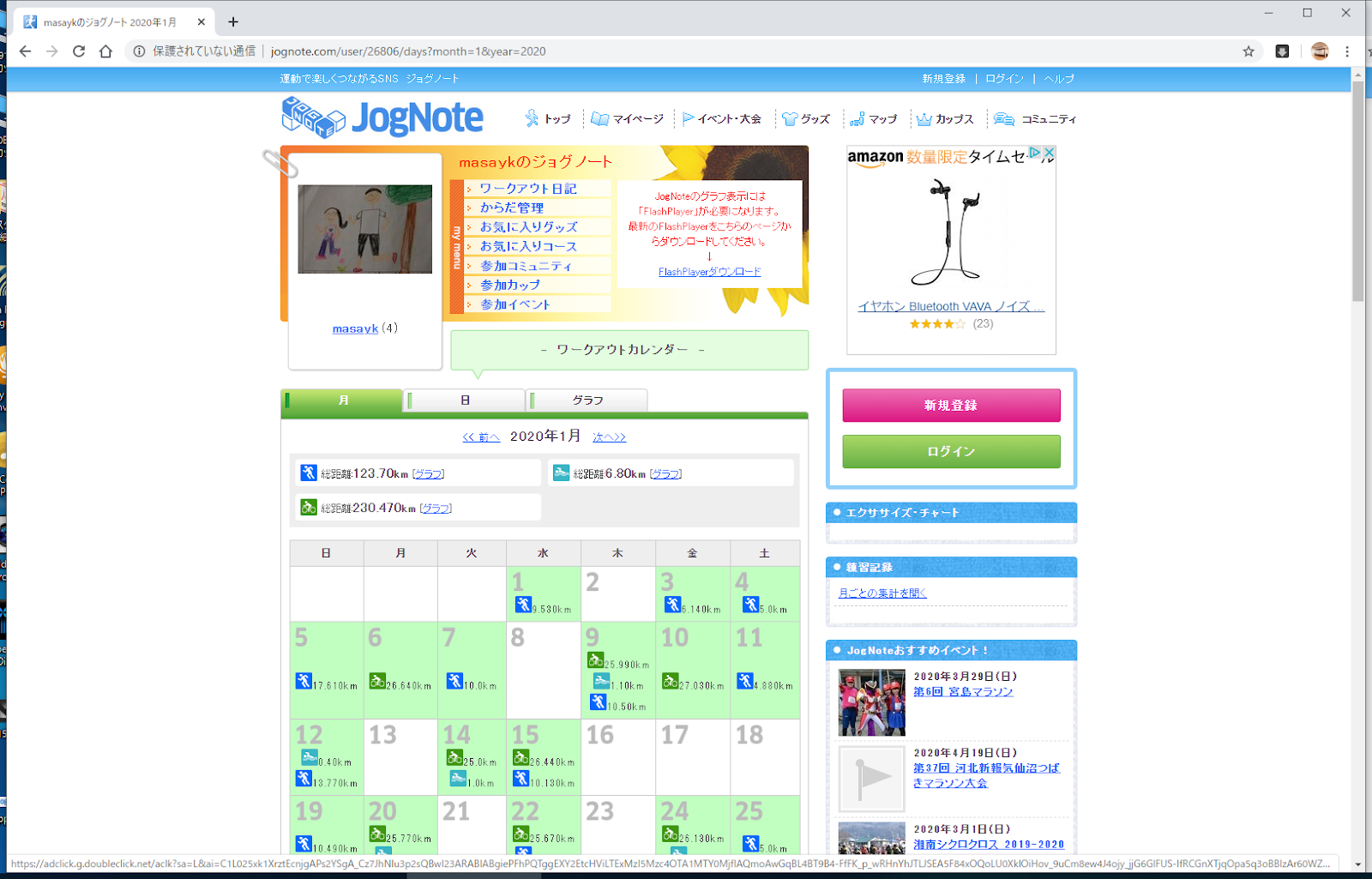This screenshot has height=879, width=1372.
Task: Click the running icon beside 123.70km total
Action: (309, 473)
